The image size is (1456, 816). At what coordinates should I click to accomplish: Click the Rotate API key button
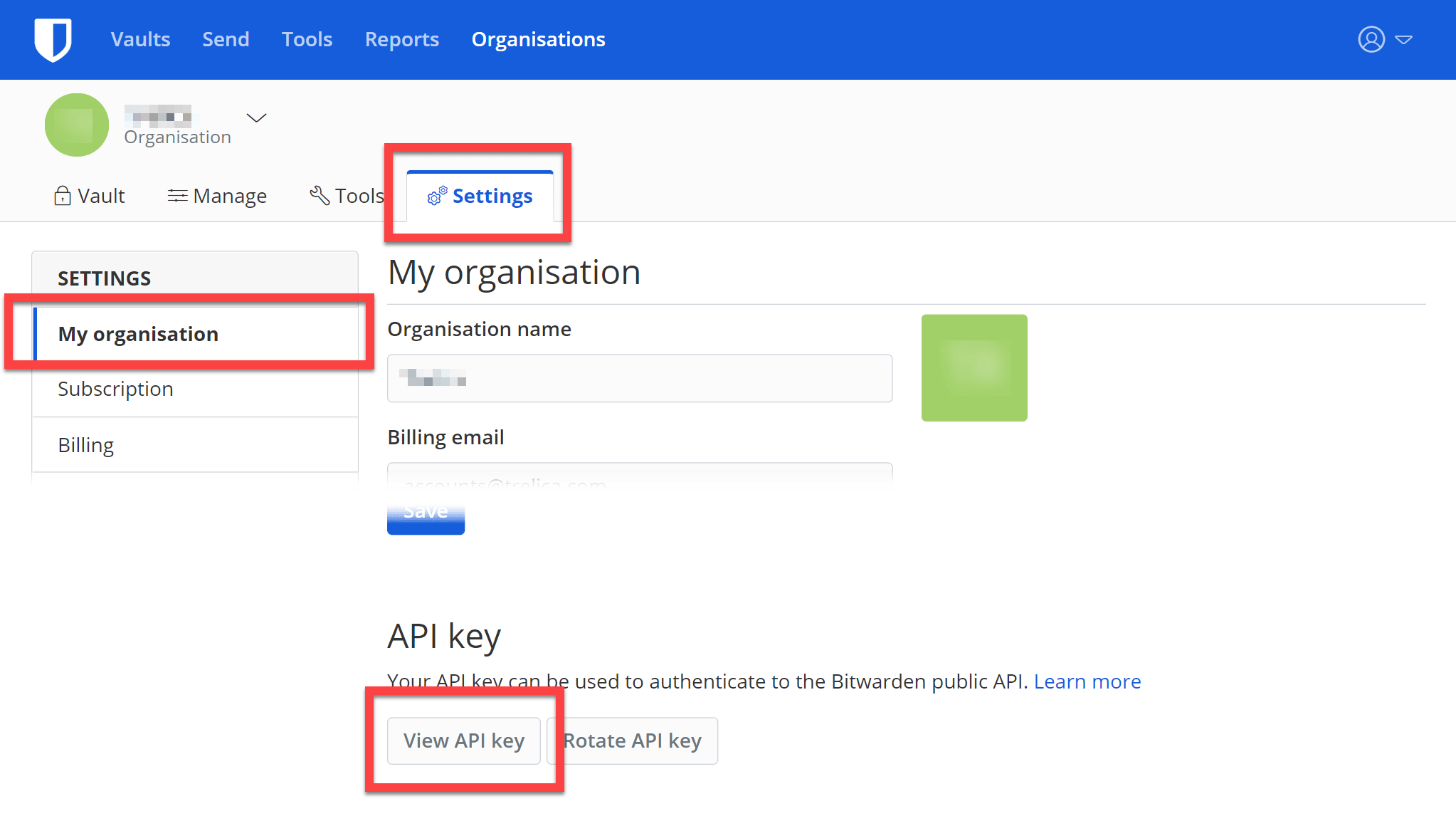633,741
